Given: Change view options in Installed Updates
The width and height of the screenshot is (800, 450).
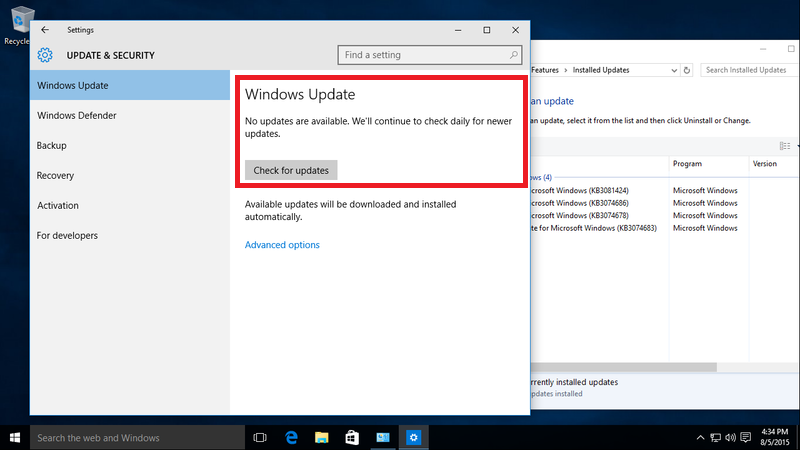Looking at the screenshot, I should tap(785, 146).
